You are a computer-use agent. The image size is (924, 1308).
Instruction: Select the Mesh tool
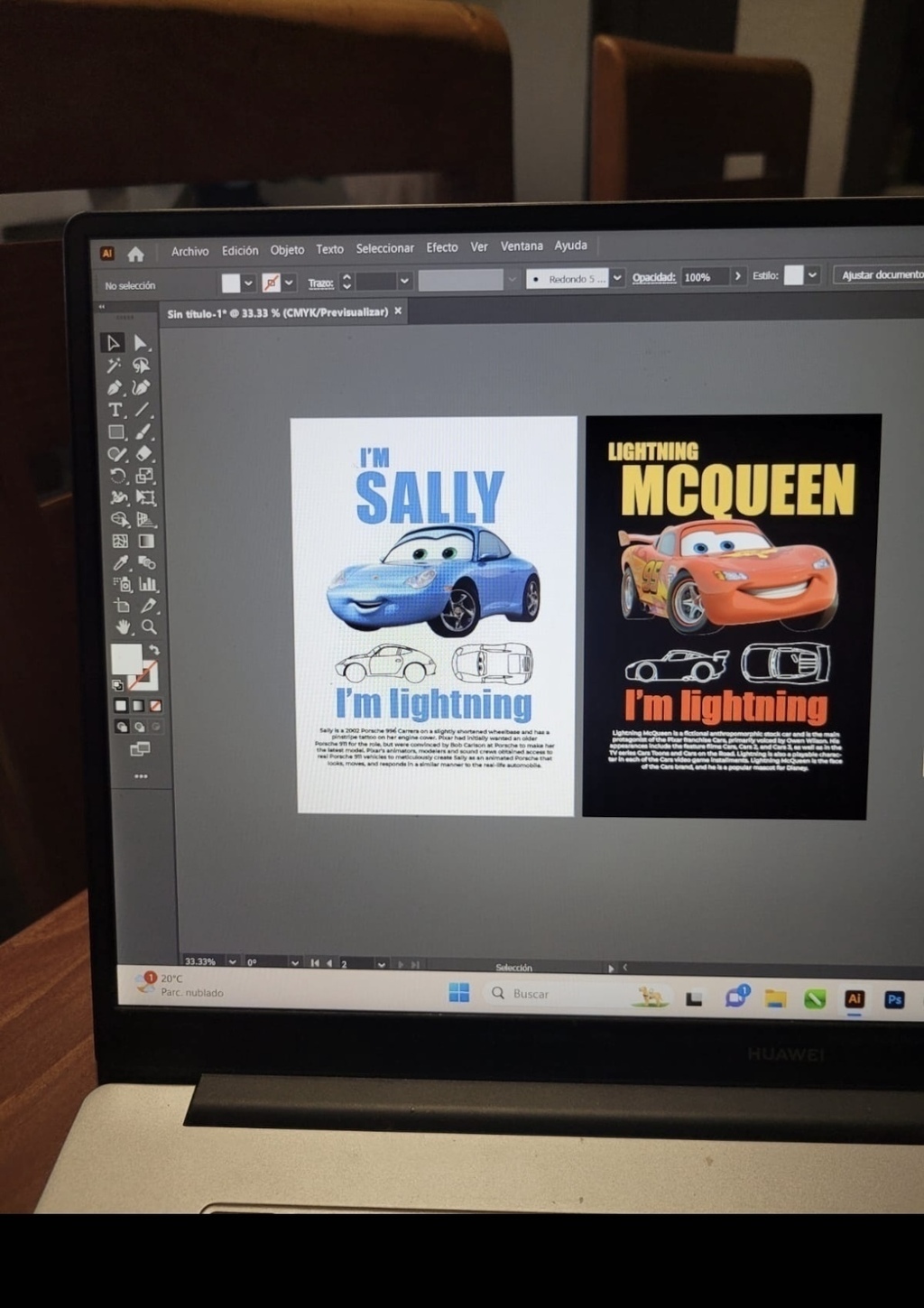click(120, 541)
